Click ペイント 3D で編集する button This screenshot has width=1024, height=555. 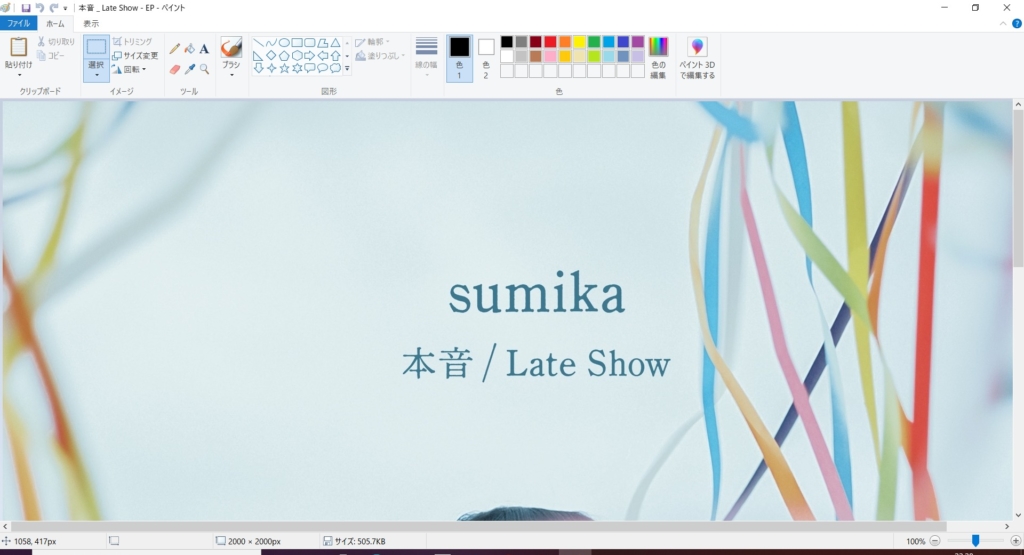[697, 57]
